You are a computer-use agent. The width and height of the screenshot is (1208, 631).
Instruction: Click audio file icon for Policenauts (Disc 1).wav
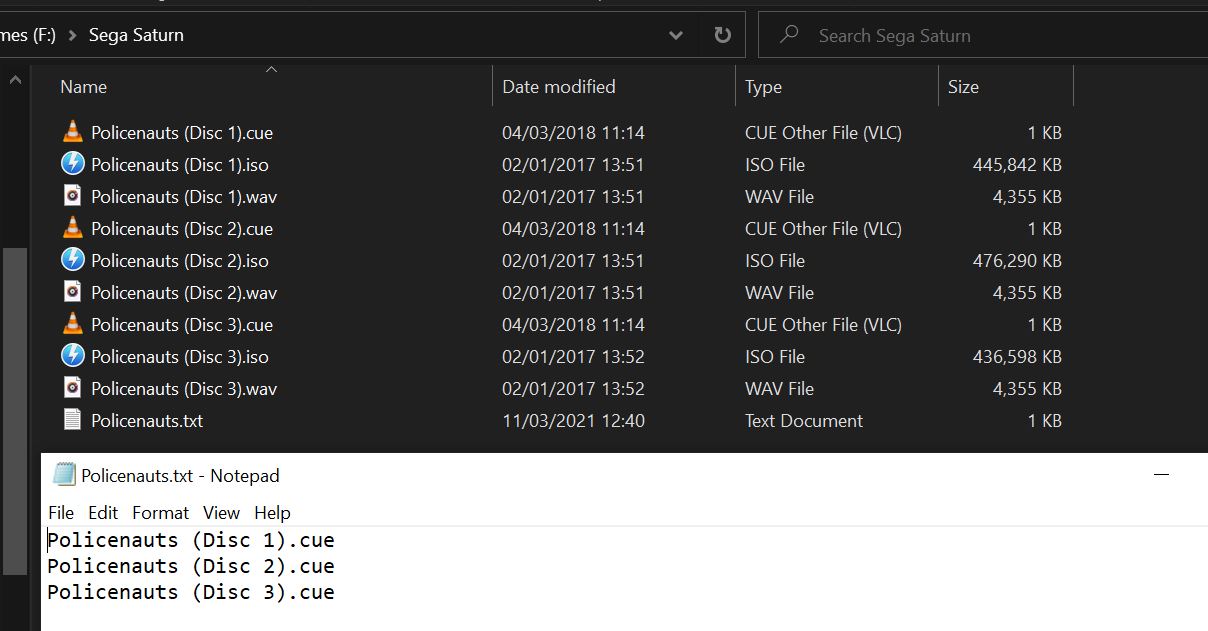72,196
